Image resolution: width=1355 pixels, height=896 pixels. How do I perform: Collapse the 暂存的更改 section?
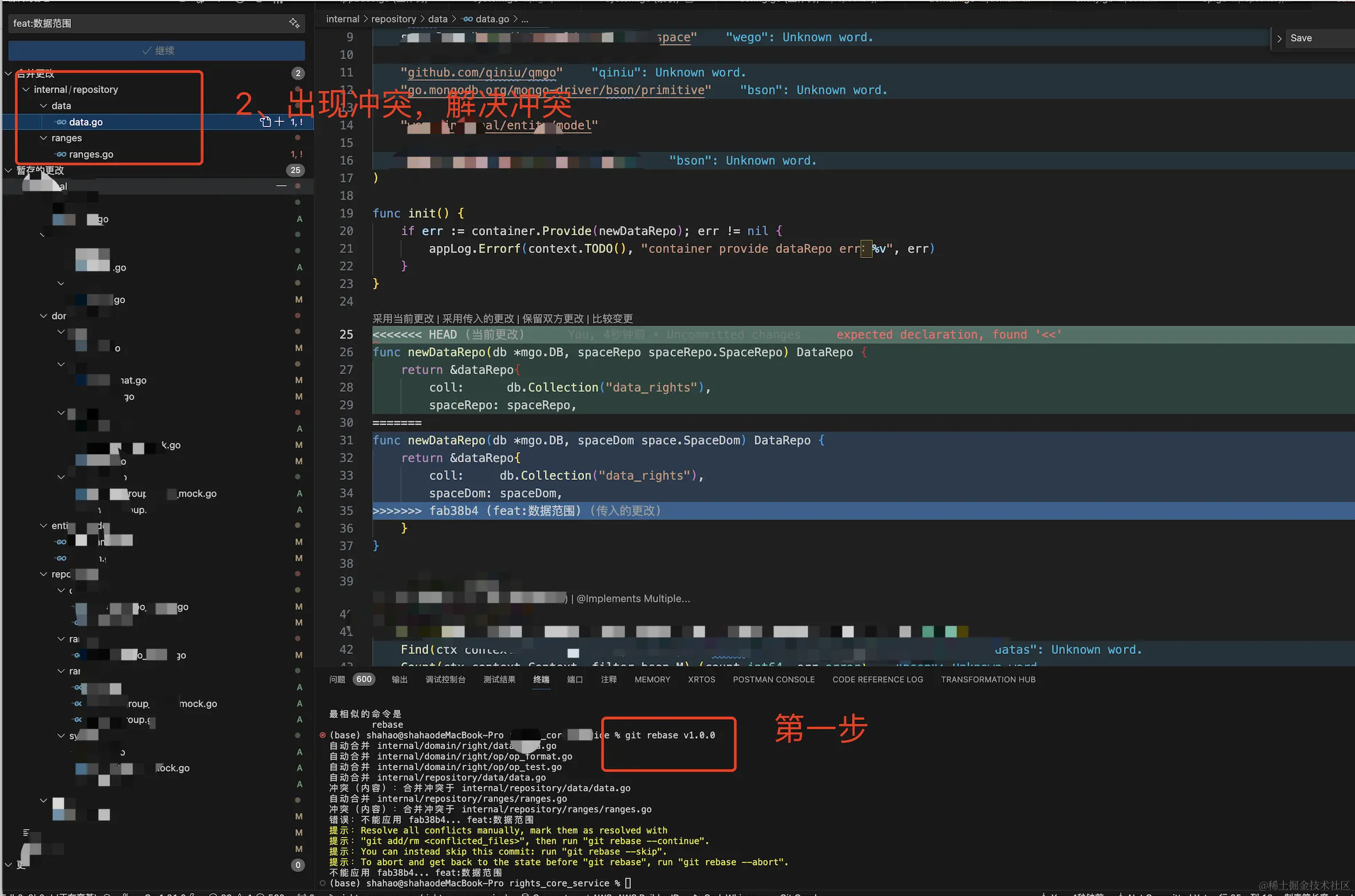pyautogui.click(x=9, y=170)
